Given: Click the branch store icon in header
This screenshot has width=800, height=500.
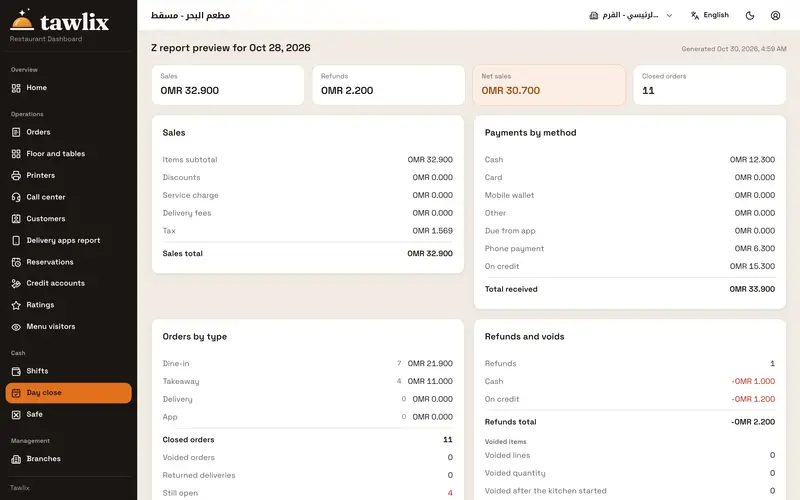Looking at the screenshot, I should [593, 15].
